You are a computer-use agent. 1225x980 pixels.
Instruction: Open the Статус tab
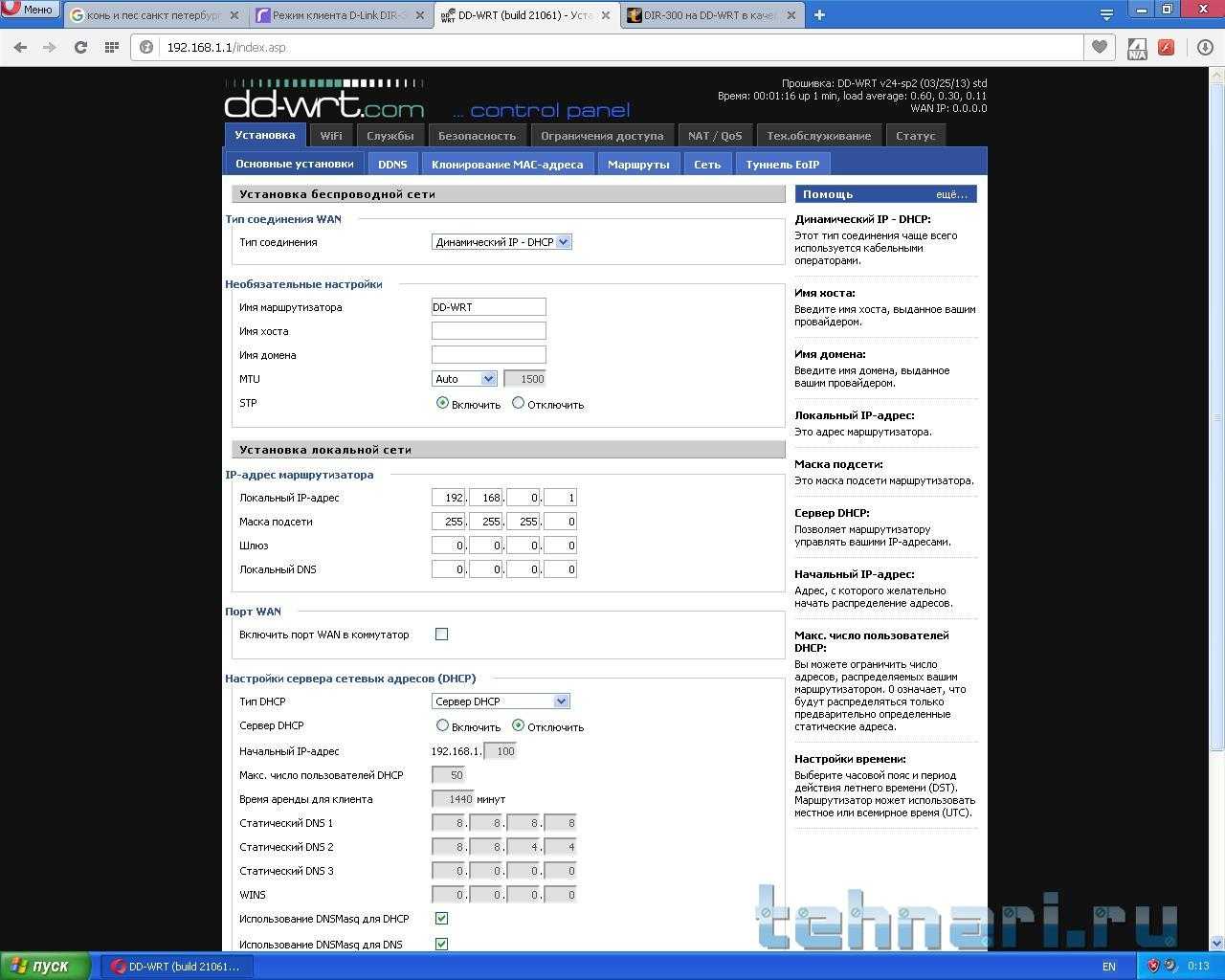click(916, 136)
